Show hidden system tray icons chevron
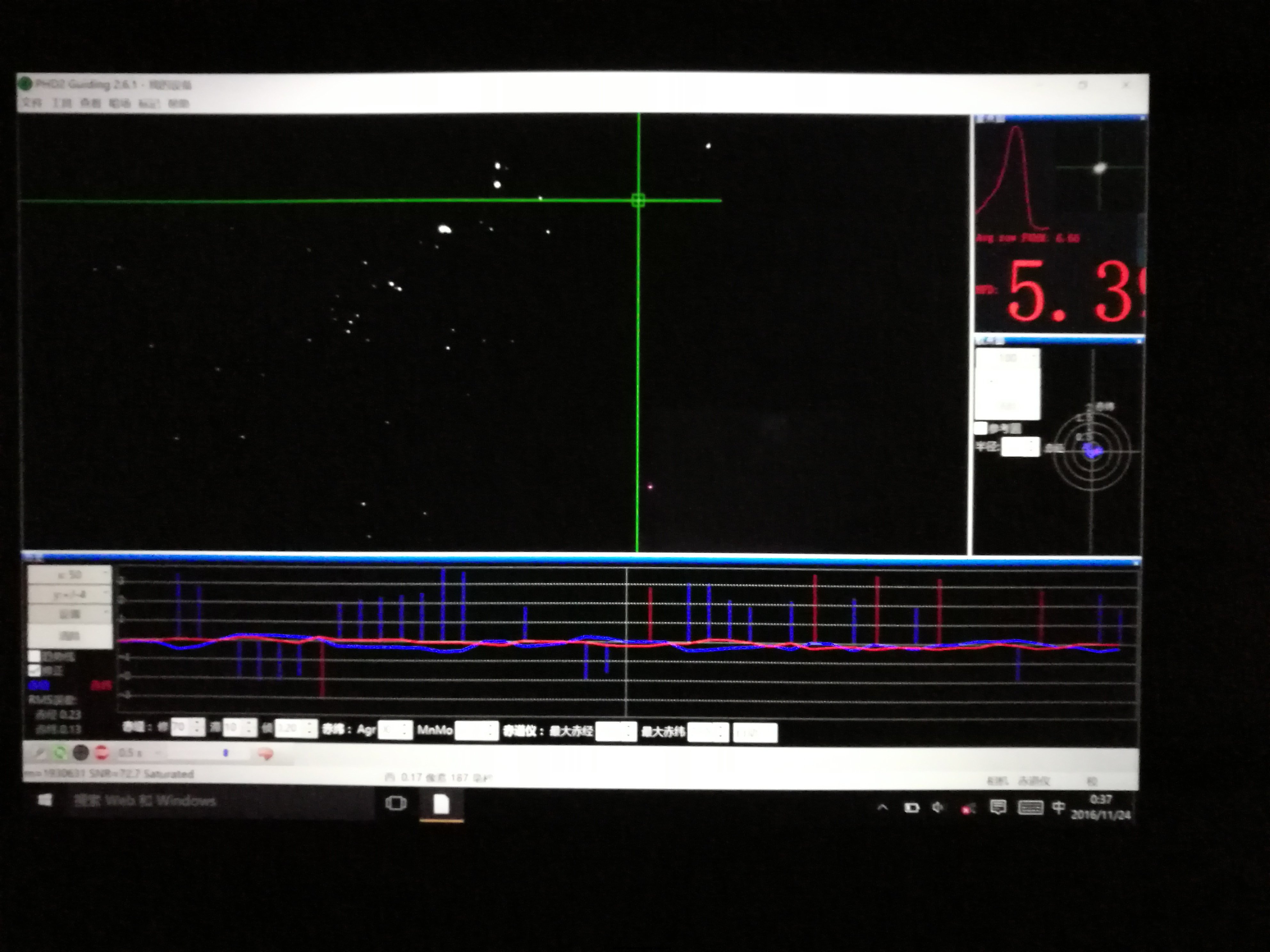 pyautogui.click(x=882, y=807)
